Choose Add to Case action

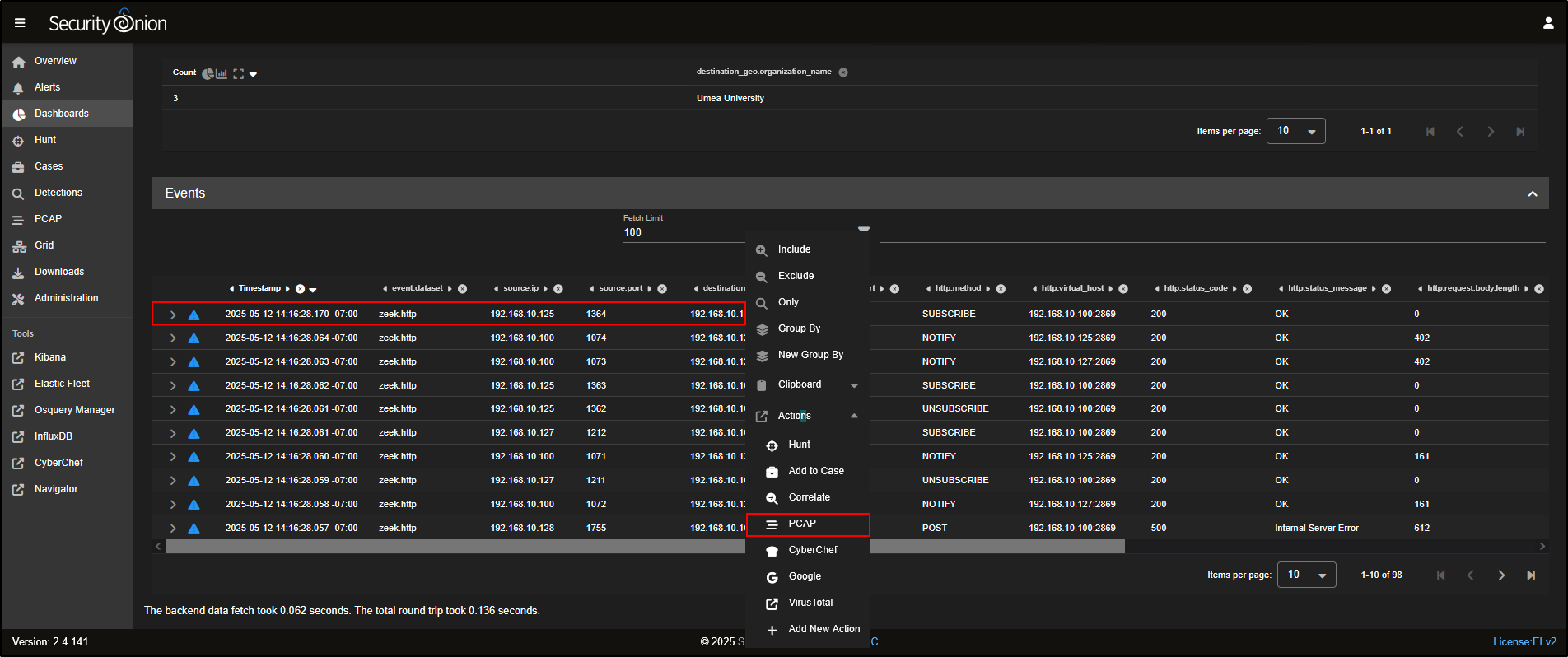(815, 471)
